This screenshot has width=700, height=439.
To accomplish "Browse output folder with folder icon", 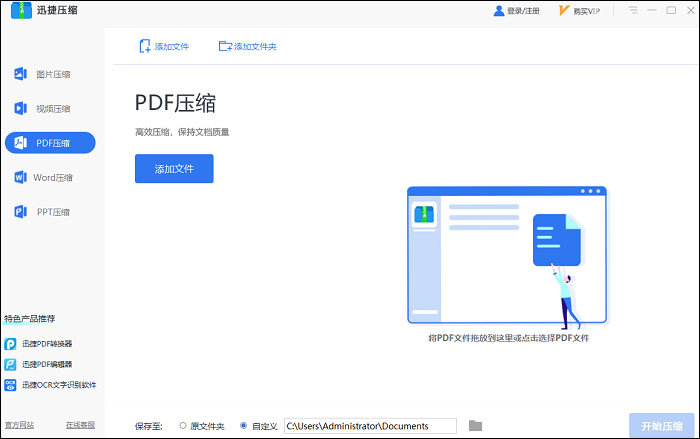I will point(475,426).
